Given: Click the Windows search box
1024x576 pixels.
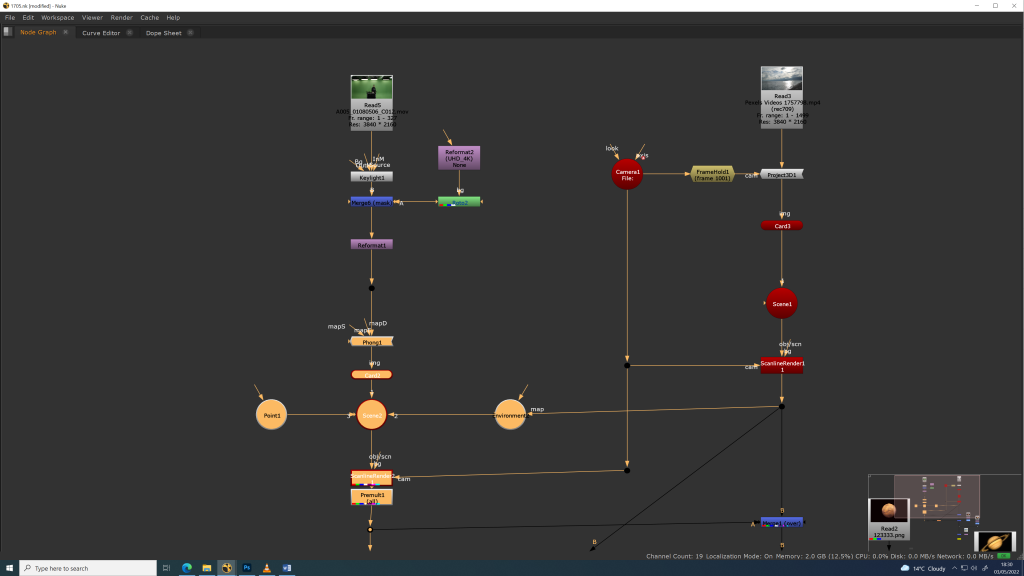Looking at the screenshot, I should tap(88, 568).
